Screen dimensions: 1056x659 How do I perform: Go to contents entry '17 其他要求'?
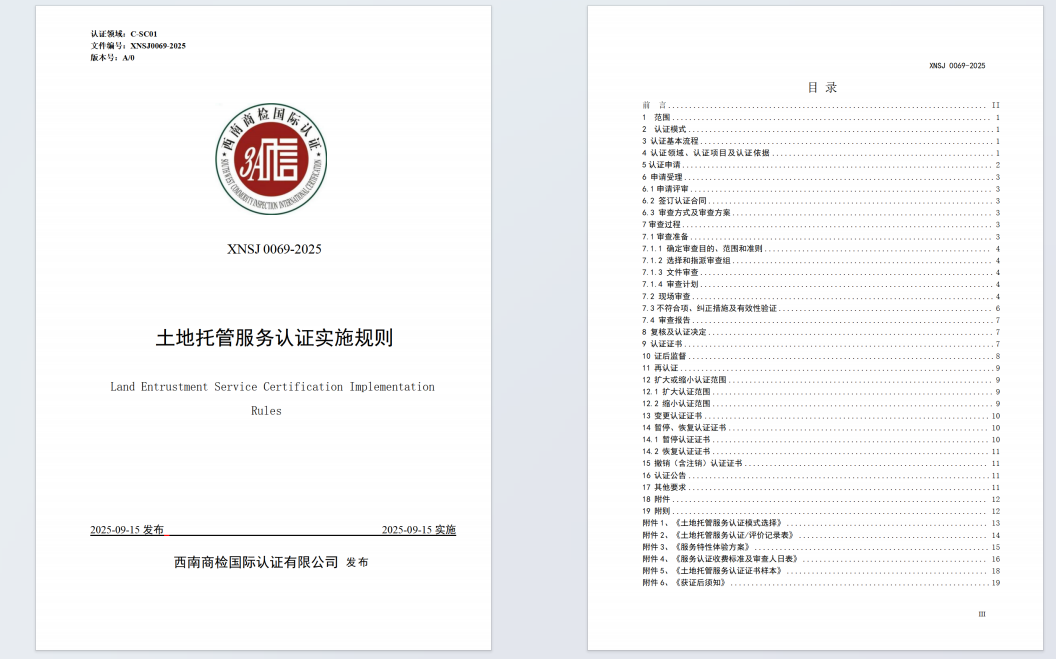click(821, 487)
